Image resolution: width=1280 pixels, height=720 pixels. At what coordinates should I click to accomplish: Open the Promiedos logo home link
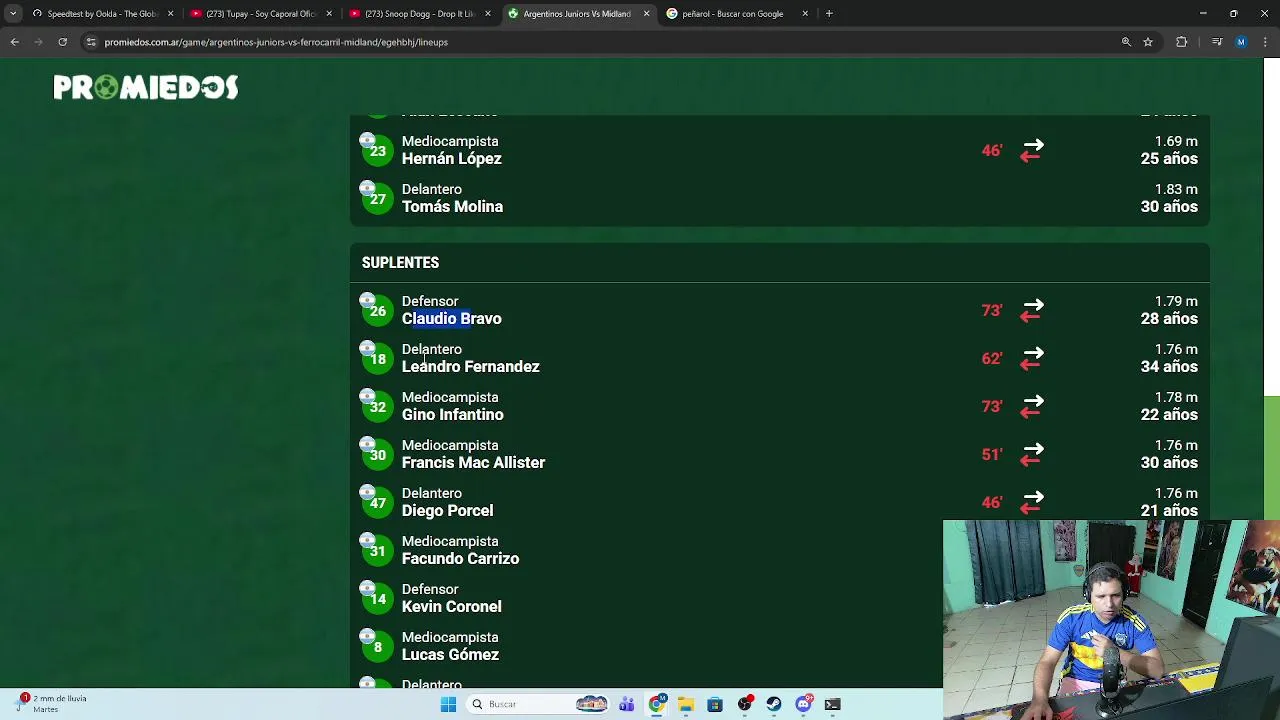(146, 88)
